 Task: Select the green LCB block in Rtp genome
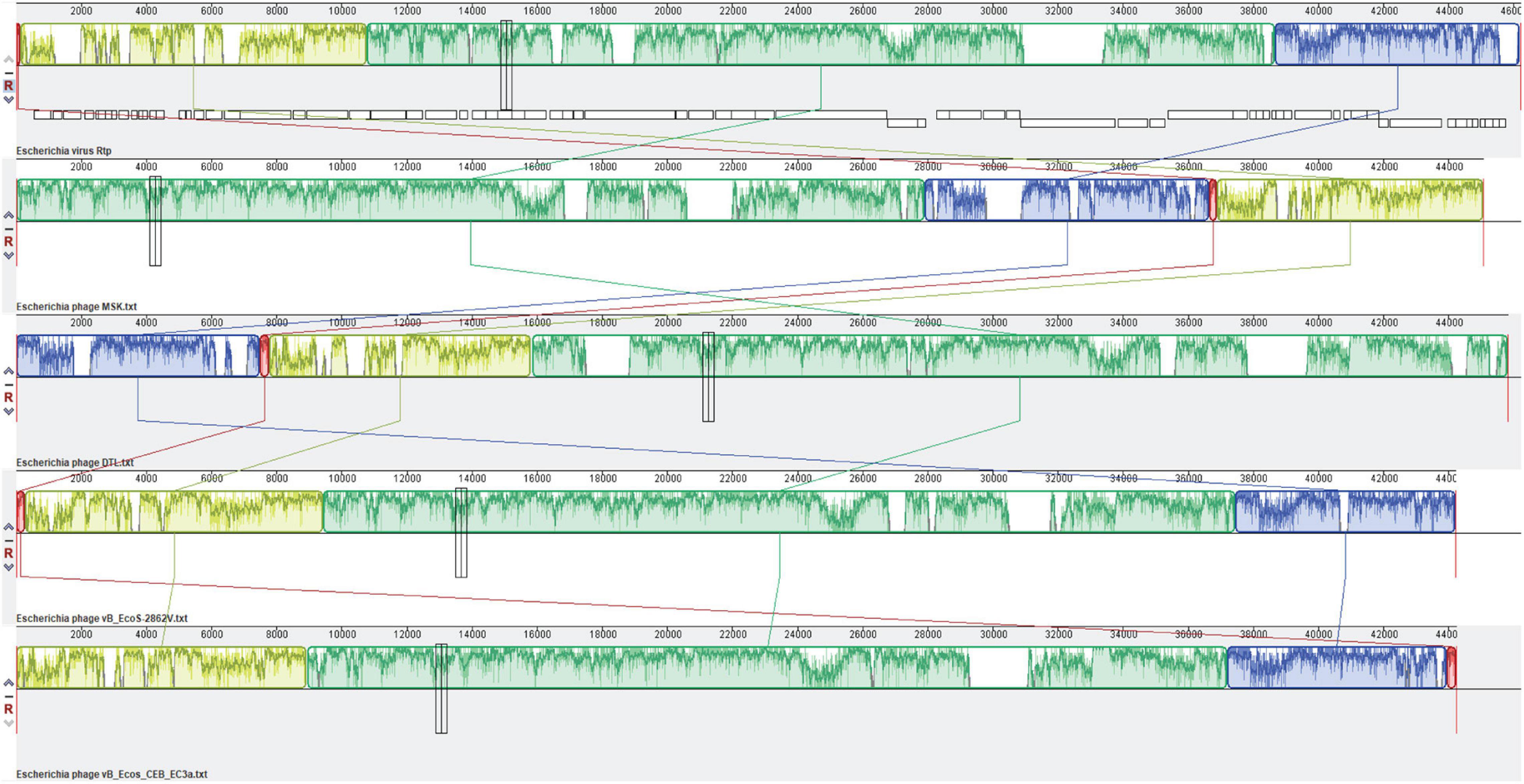[820, 44]
